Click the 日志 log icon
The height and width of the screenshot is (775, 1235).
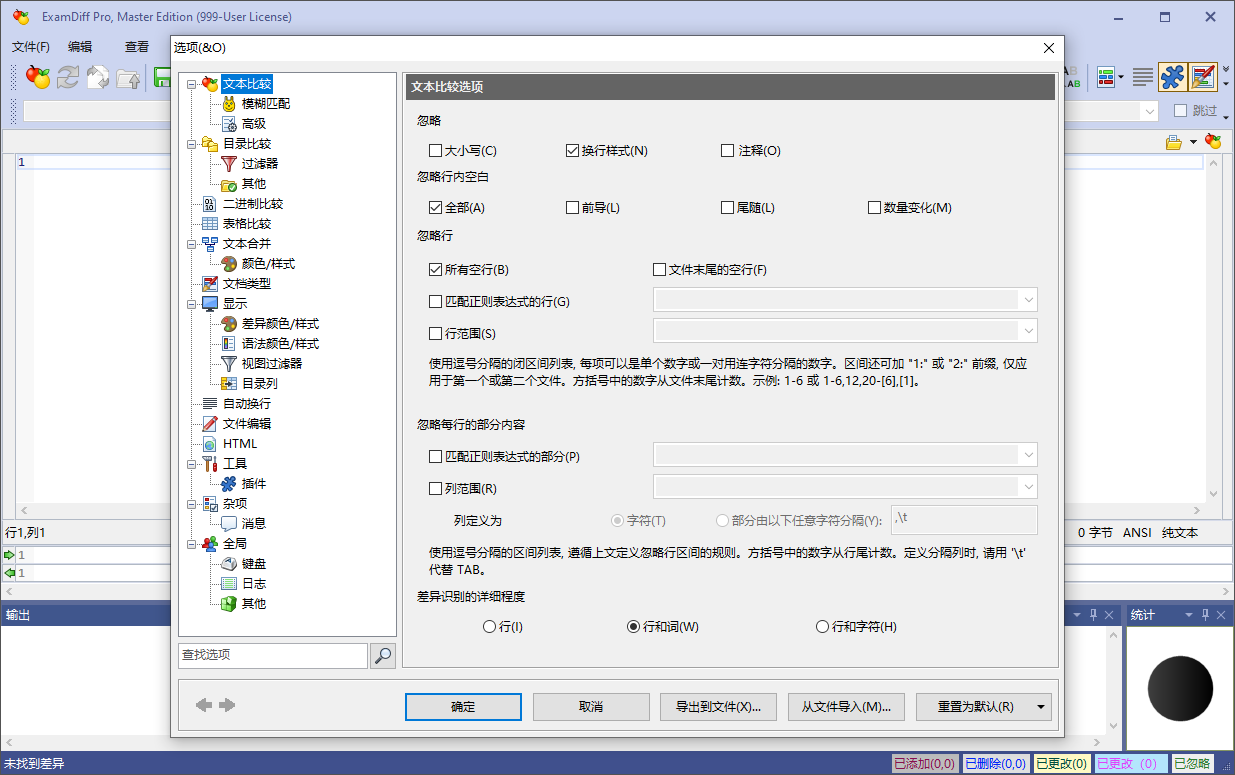[x=229, y=584]
